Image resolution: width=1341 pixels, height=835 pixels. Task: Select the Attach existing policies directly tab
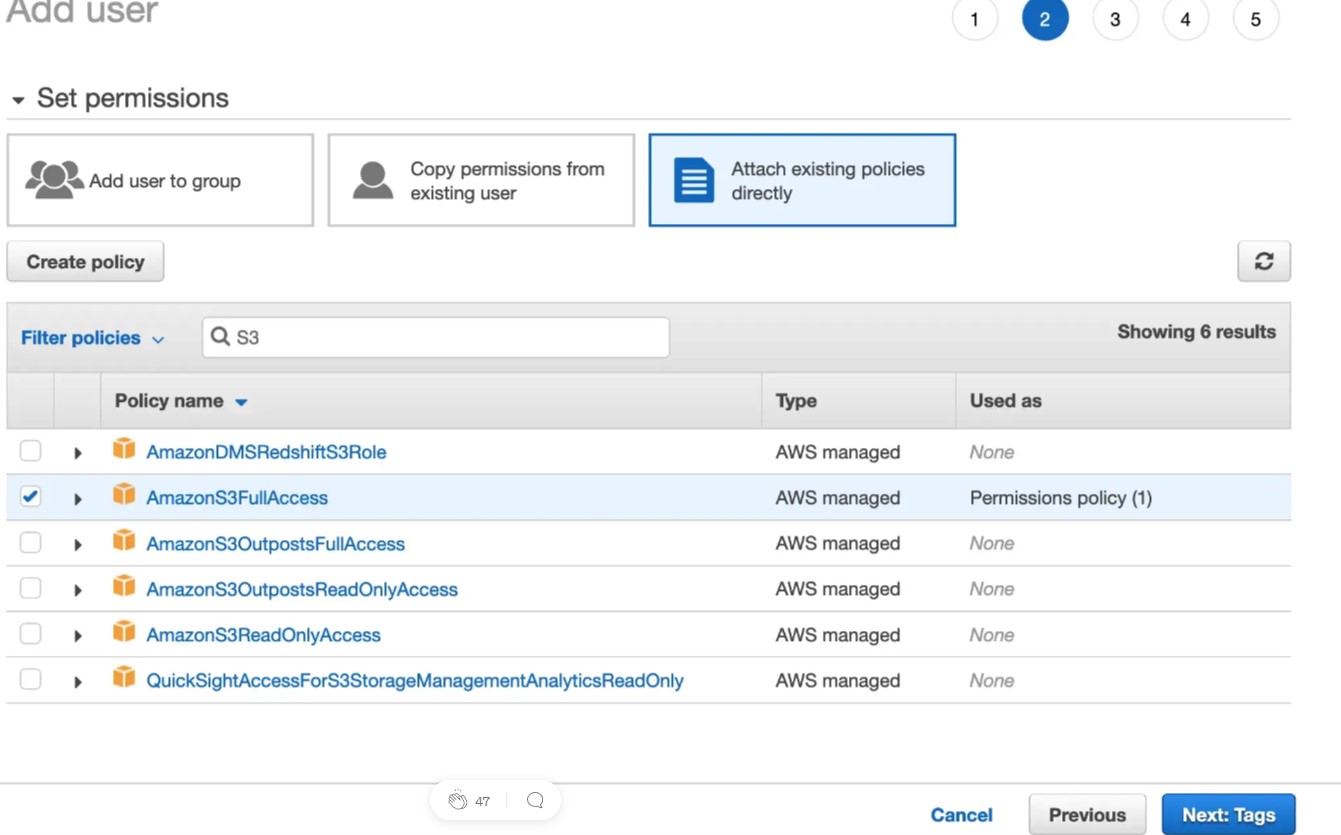pyautogui.click(x=802, y=180)
